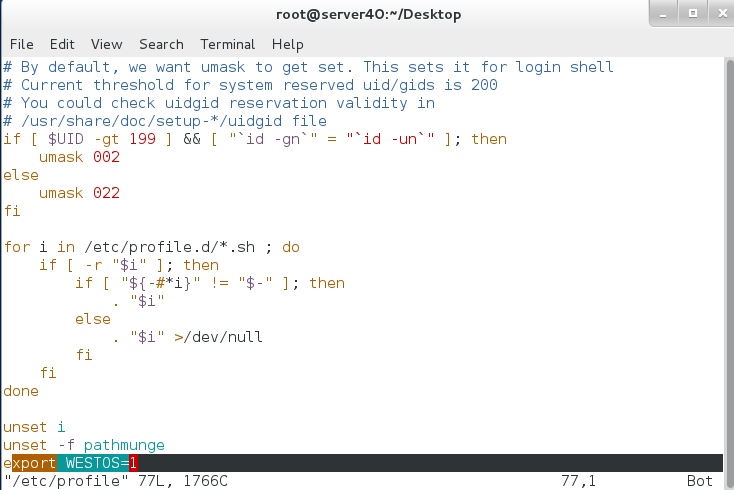The height and width of the screenshot is (490, 734).
Task: Open the Edit menu
Action: click(62, 44)
